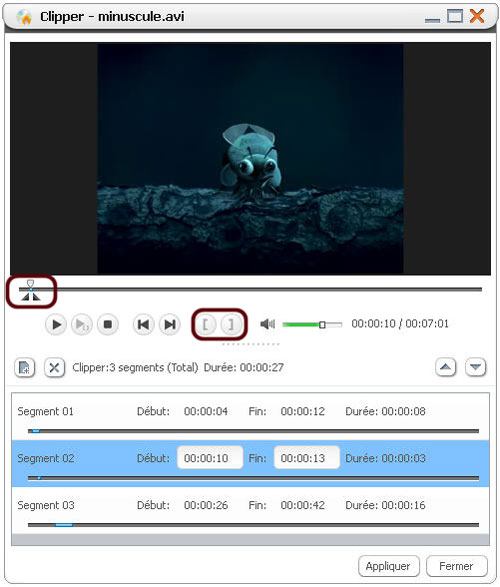500x587 pixels.
Task: Click the left trim triangle marker
Action: tap(25, 297)
